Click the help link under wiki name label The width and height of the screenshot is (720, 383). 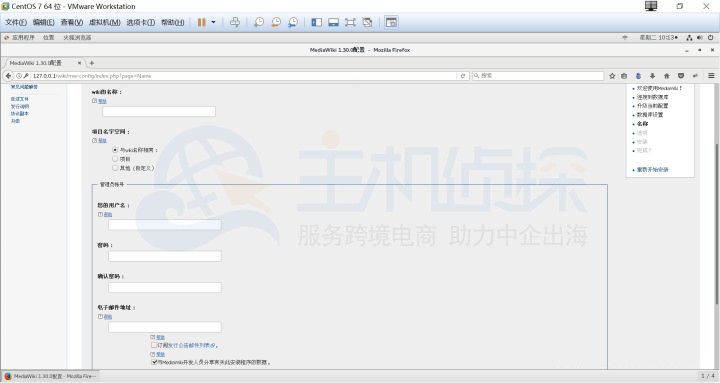102,101
